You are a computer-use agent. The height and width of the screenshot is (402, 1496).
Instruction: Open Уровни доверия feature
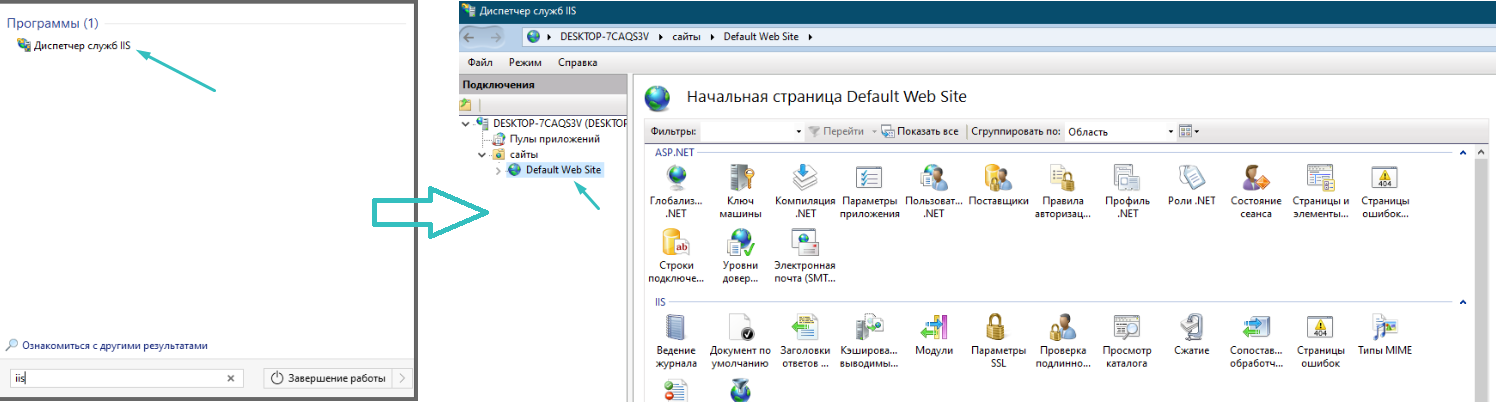740,256
